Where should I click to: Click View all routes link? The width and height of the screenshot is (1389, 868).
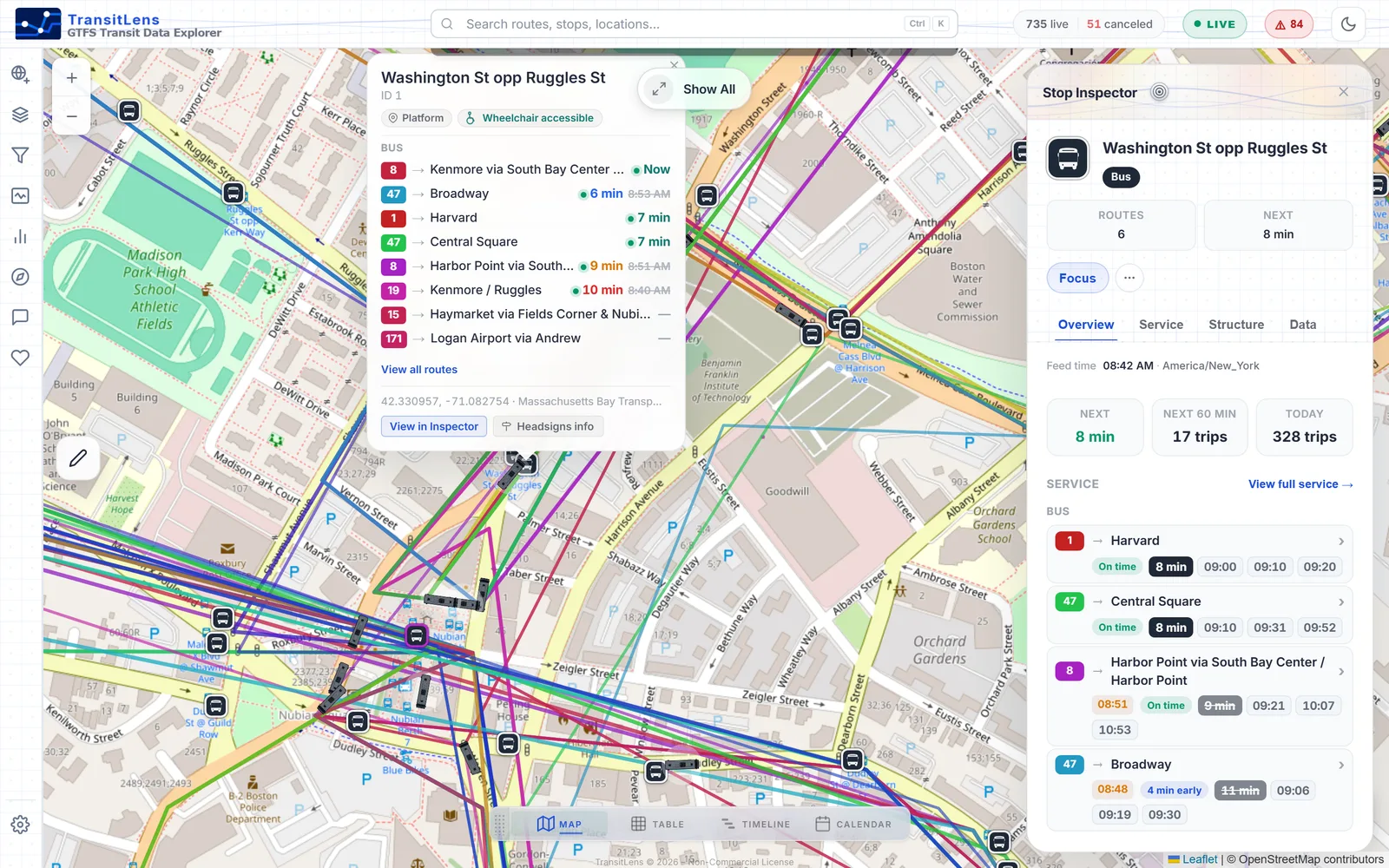[419, 370]
